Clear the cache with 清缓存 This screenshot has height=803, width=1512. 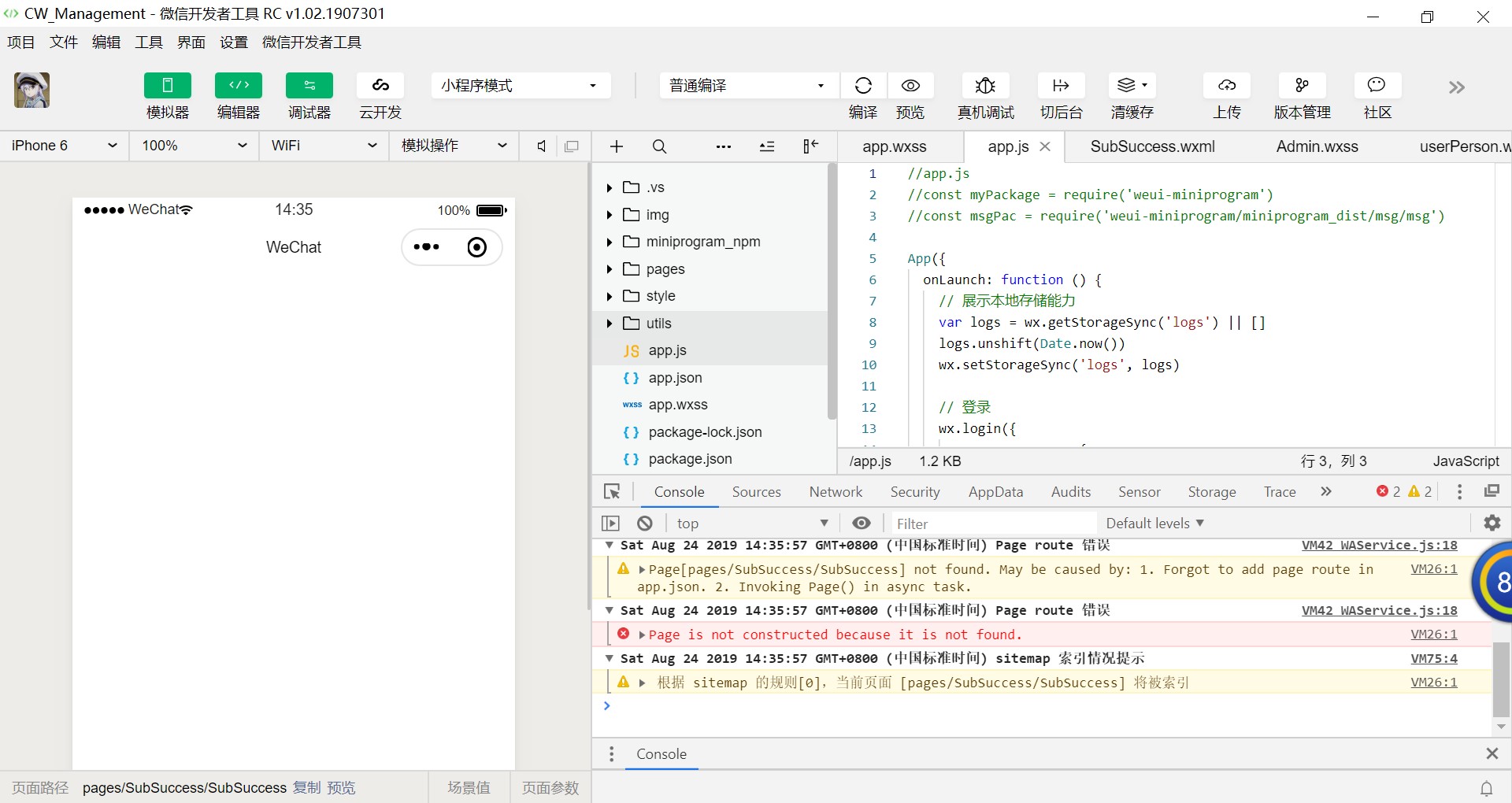[1131, 96]
